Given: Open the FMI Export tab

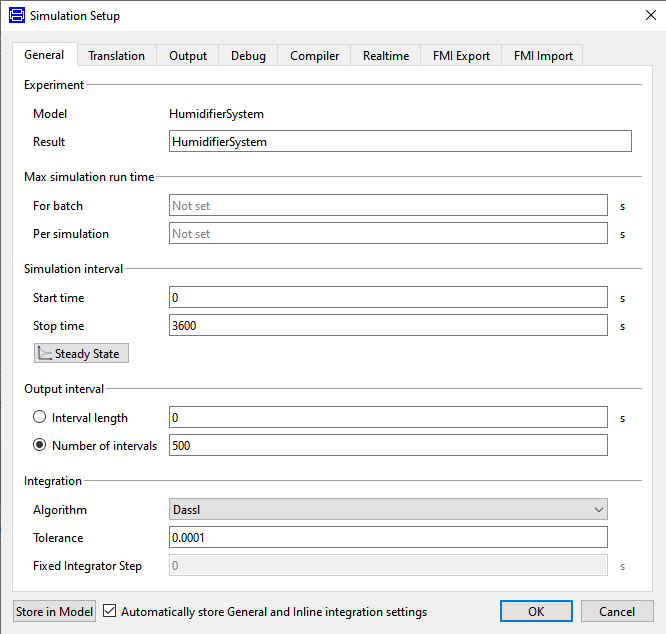Looking at the screenshot, I should click(x=460, y=56).
